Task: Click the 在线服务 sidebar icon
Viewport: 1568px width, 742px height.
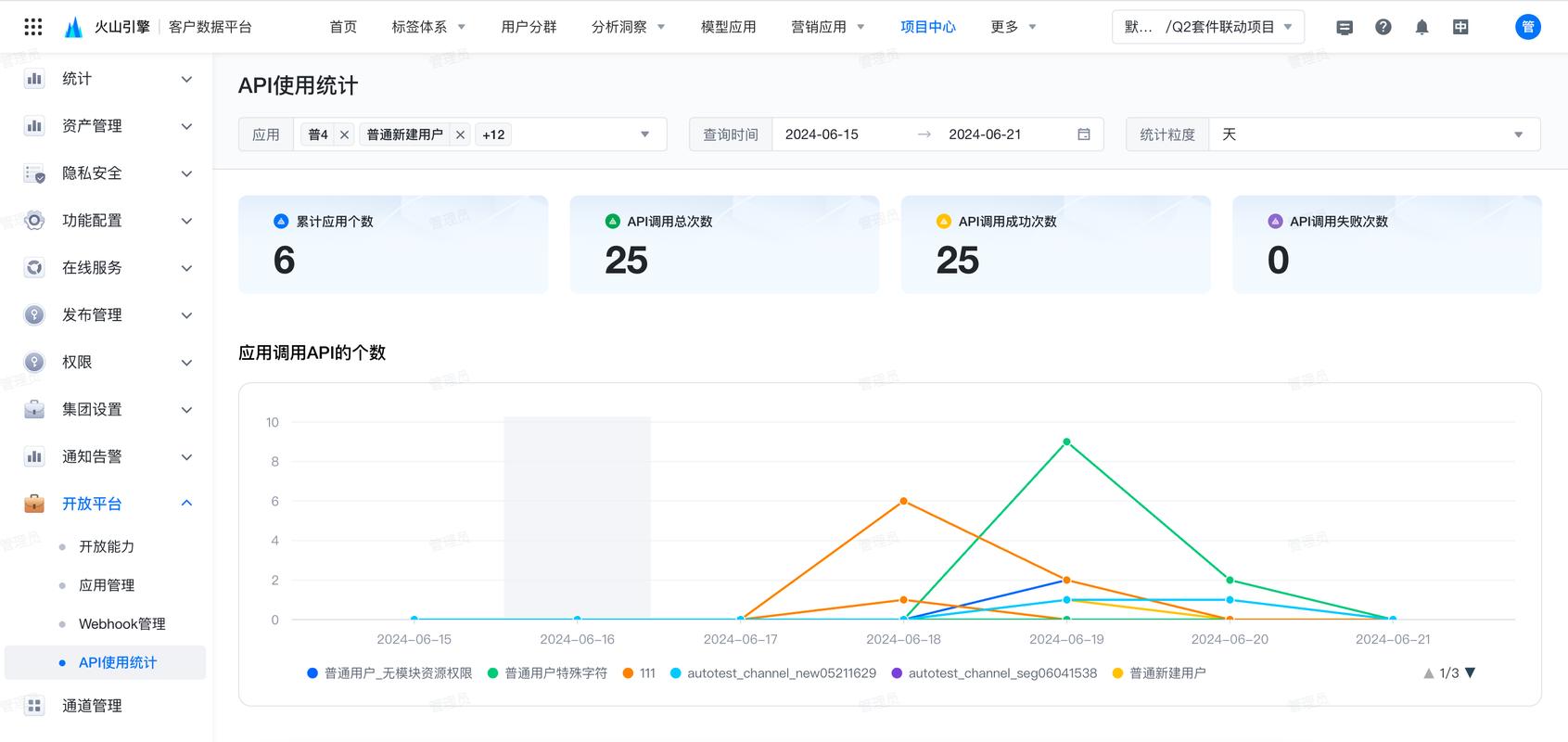Action: (x=34, y=268)
